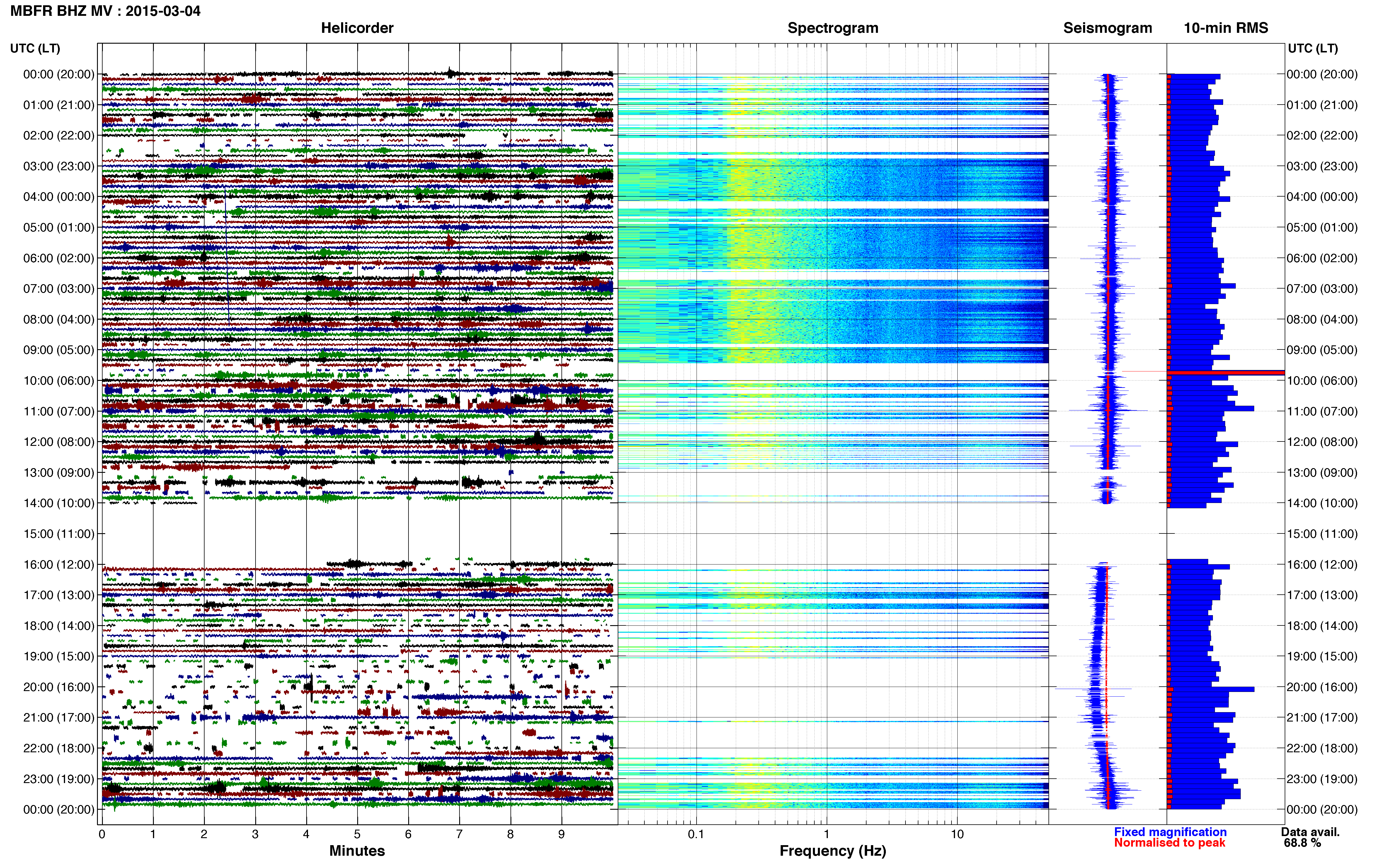Click the left "14:00 (10:00)" time label
The width and height of the screenshot is (1389, 868).
(59, 504)
